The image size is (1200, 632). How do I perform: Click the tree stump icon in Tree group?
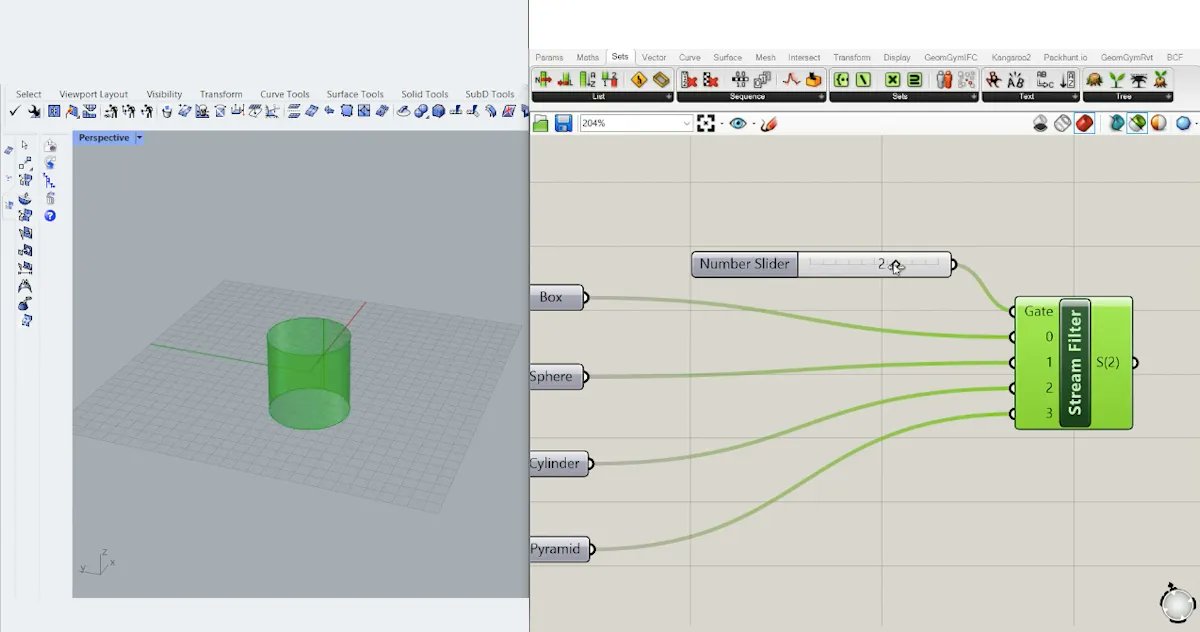[x=1092, y=79]
